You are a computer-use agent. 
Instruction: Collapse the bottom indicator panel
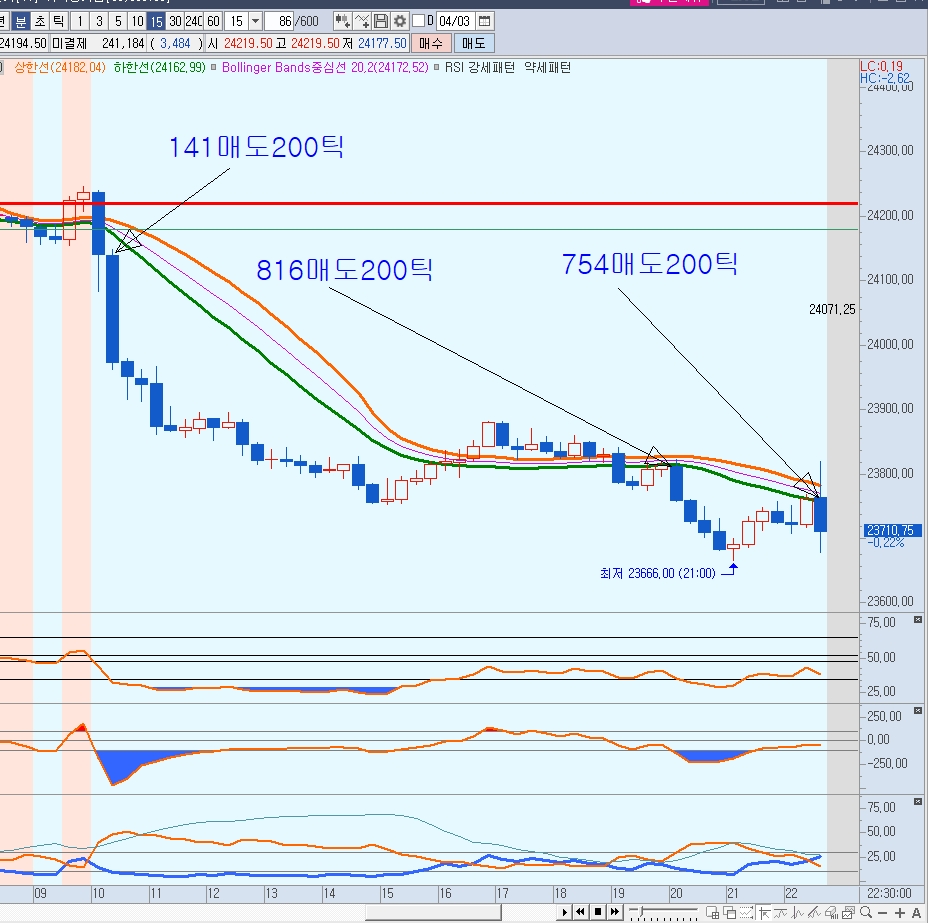(x=917, y=802)
